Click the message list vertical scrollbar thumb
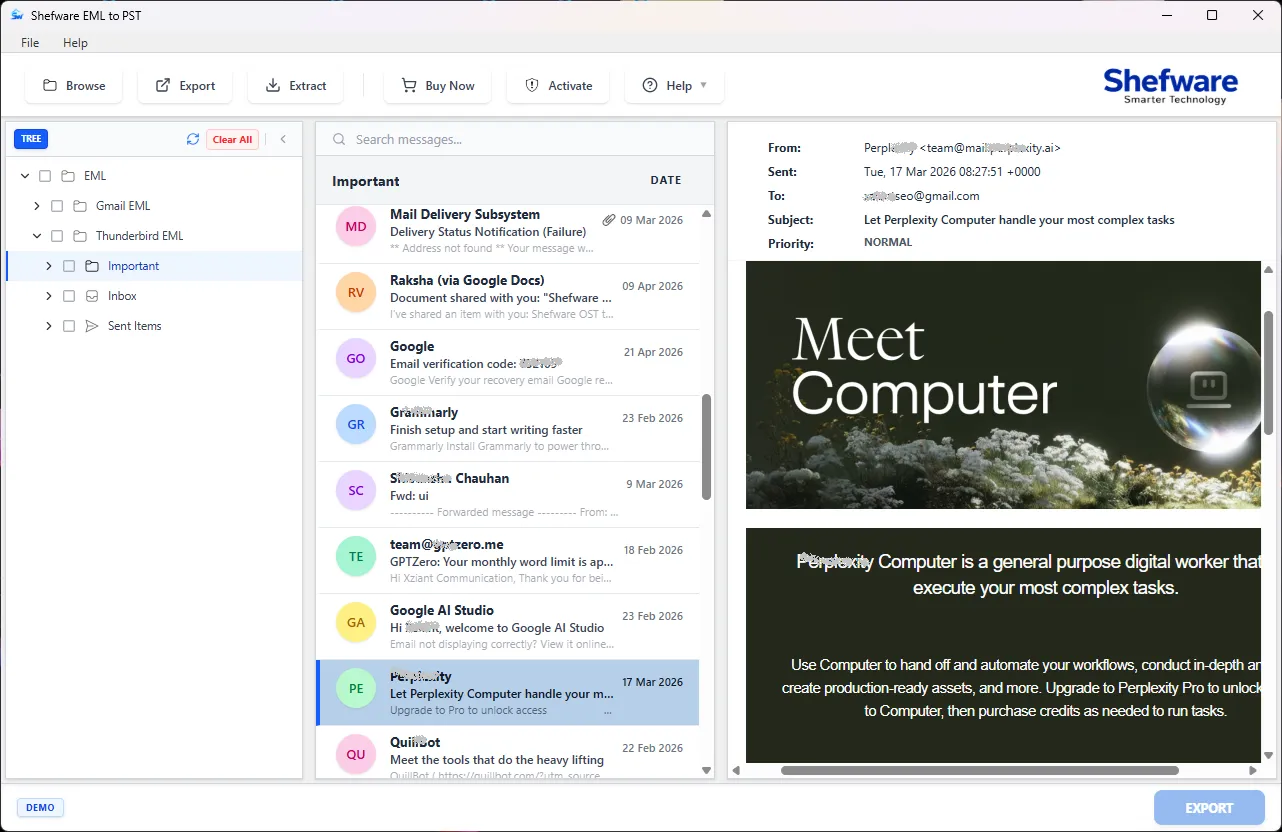The width and height of the screenshot is (1282, 832). coord(707,447)
